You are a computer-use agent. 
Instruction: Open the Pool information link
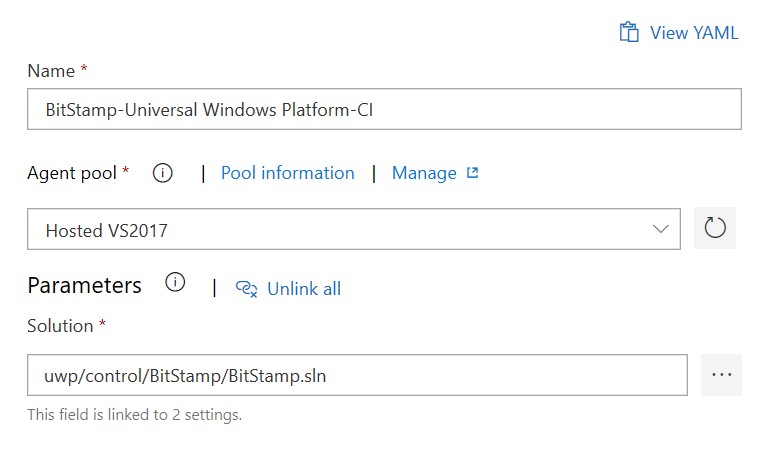[x=287, y=173]
